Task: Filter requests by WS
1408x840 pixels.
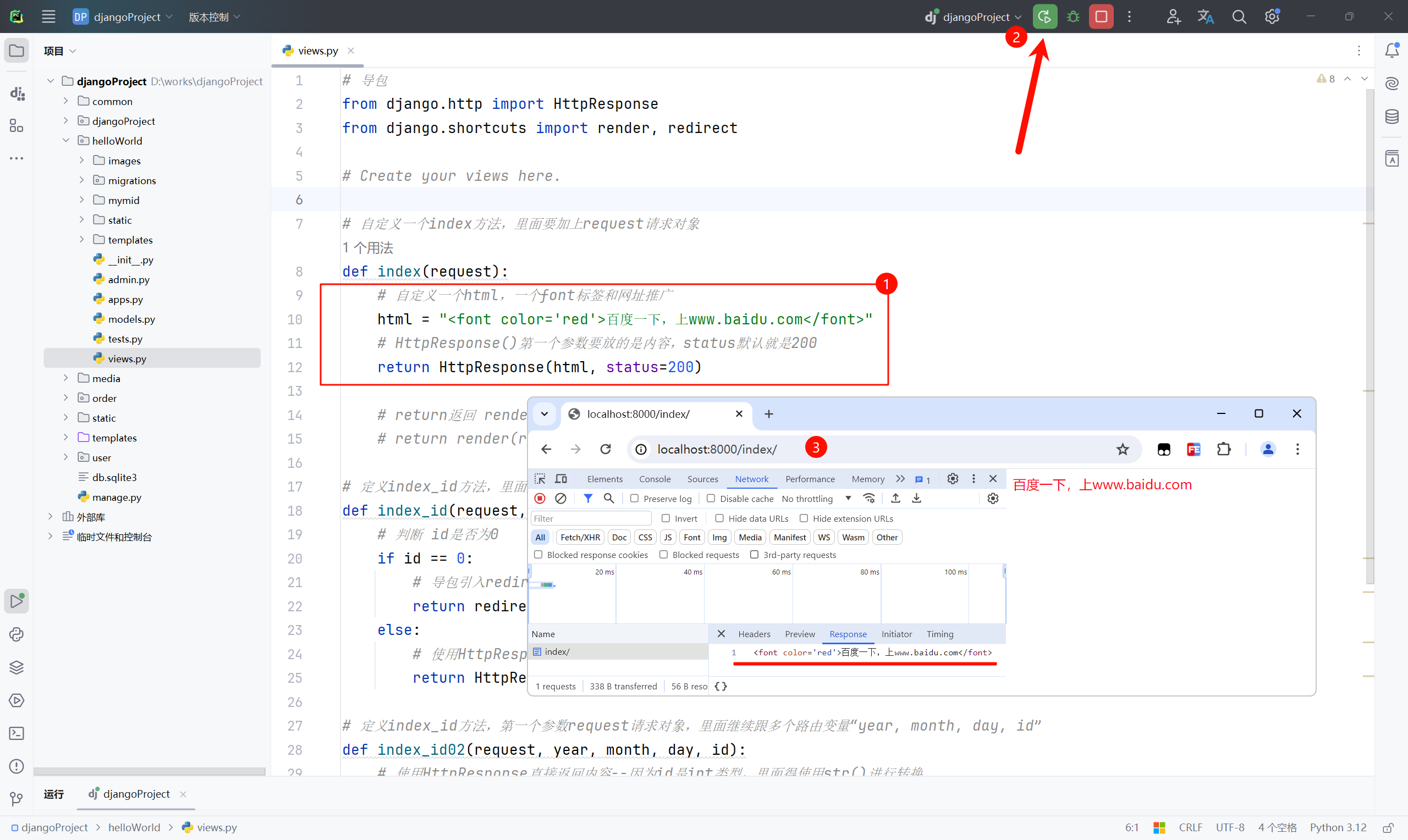Action: [x=824, y=537]
